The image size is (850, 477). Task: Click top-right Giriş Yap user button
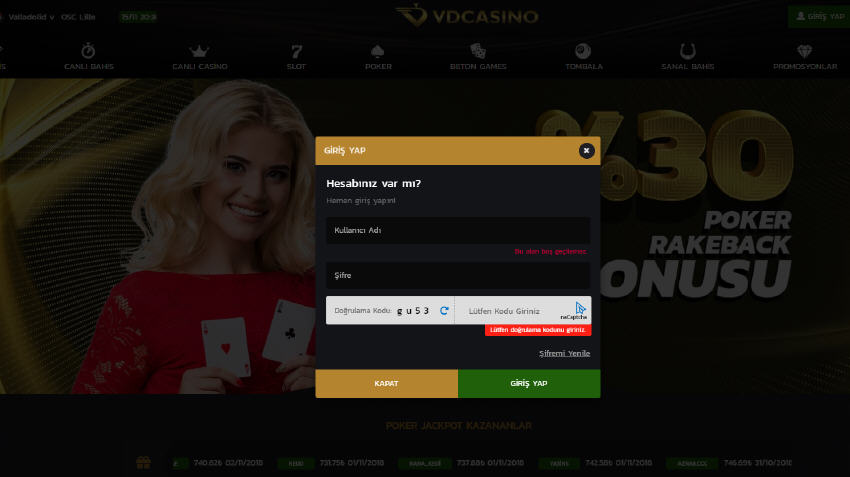point(819,16)
